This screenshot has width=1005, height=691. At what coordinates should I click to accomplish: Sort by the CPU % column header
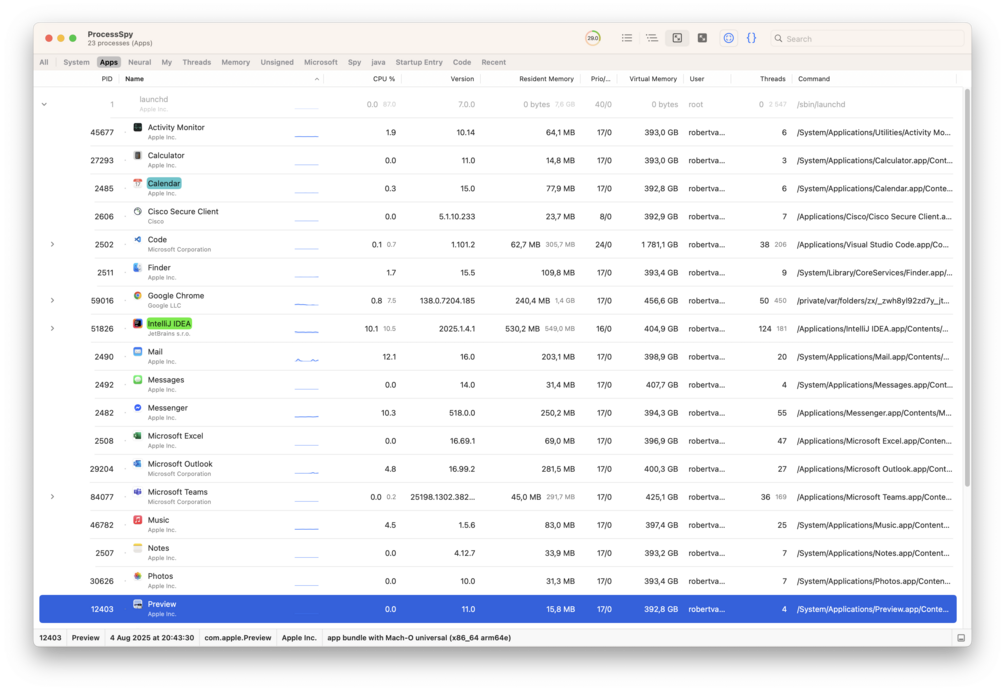(x=383, y=79)
